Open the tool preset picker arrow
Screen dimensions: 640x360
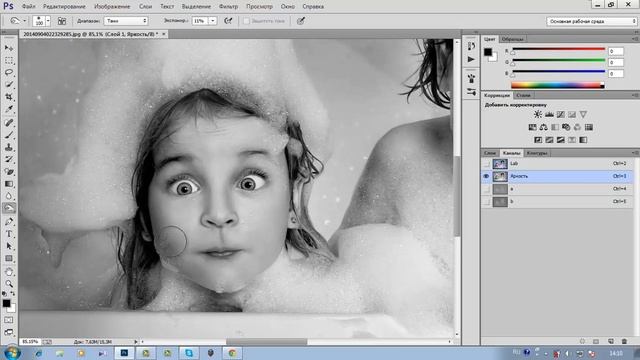(24, 21)
